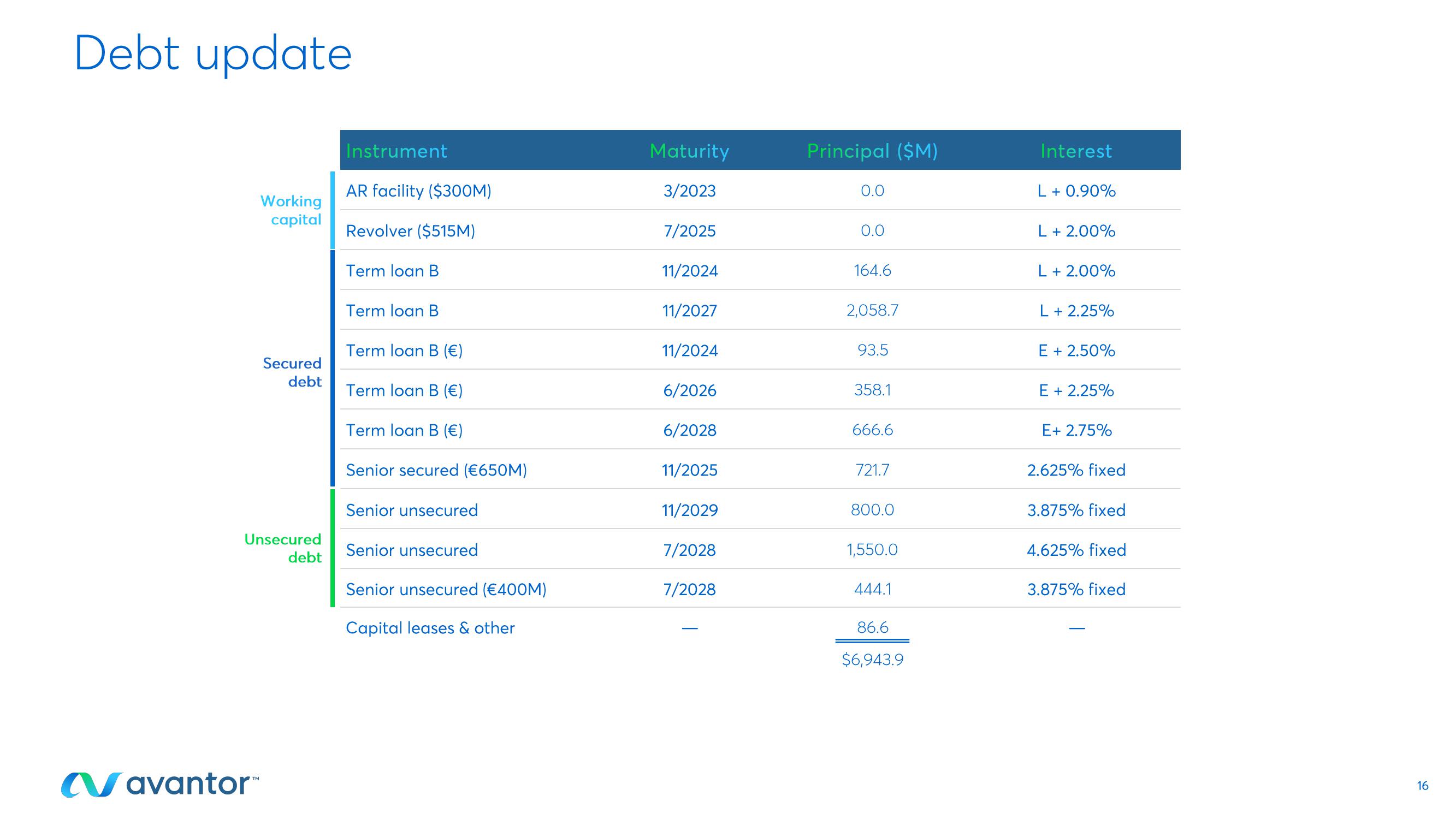Click 'Capital leases & other' cell
The height and width of the screenshot is (819, 1456).
pyautogui.click(x=430, y=628)
